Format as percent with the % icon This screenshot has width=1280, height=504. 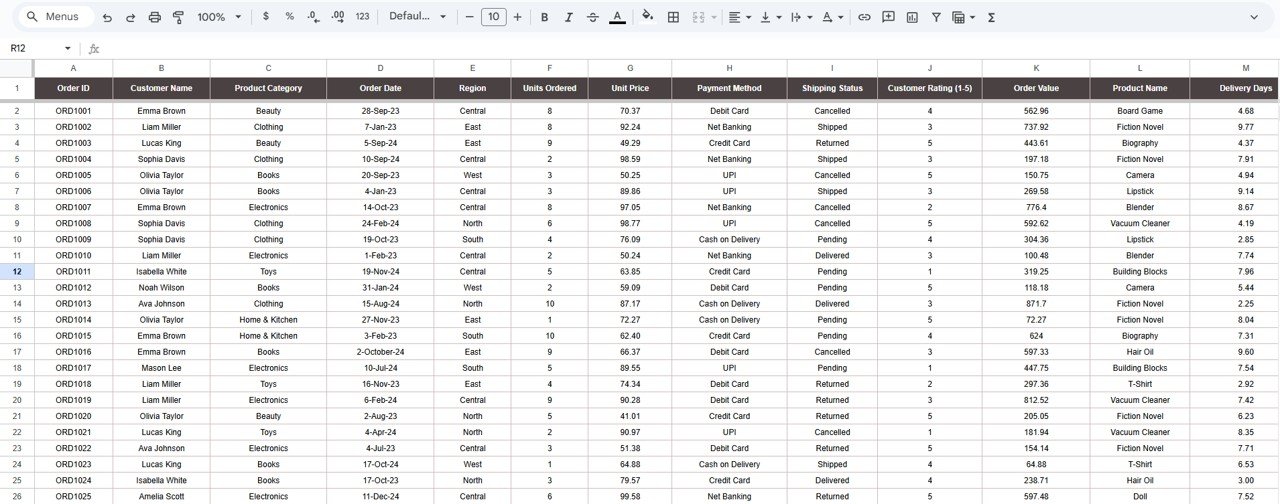coord(290,17)
